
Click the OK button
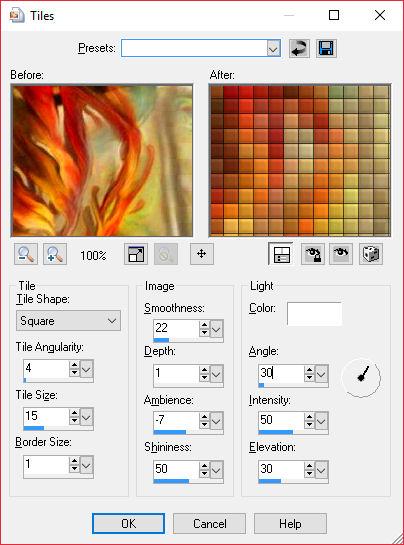coord(128,523)
